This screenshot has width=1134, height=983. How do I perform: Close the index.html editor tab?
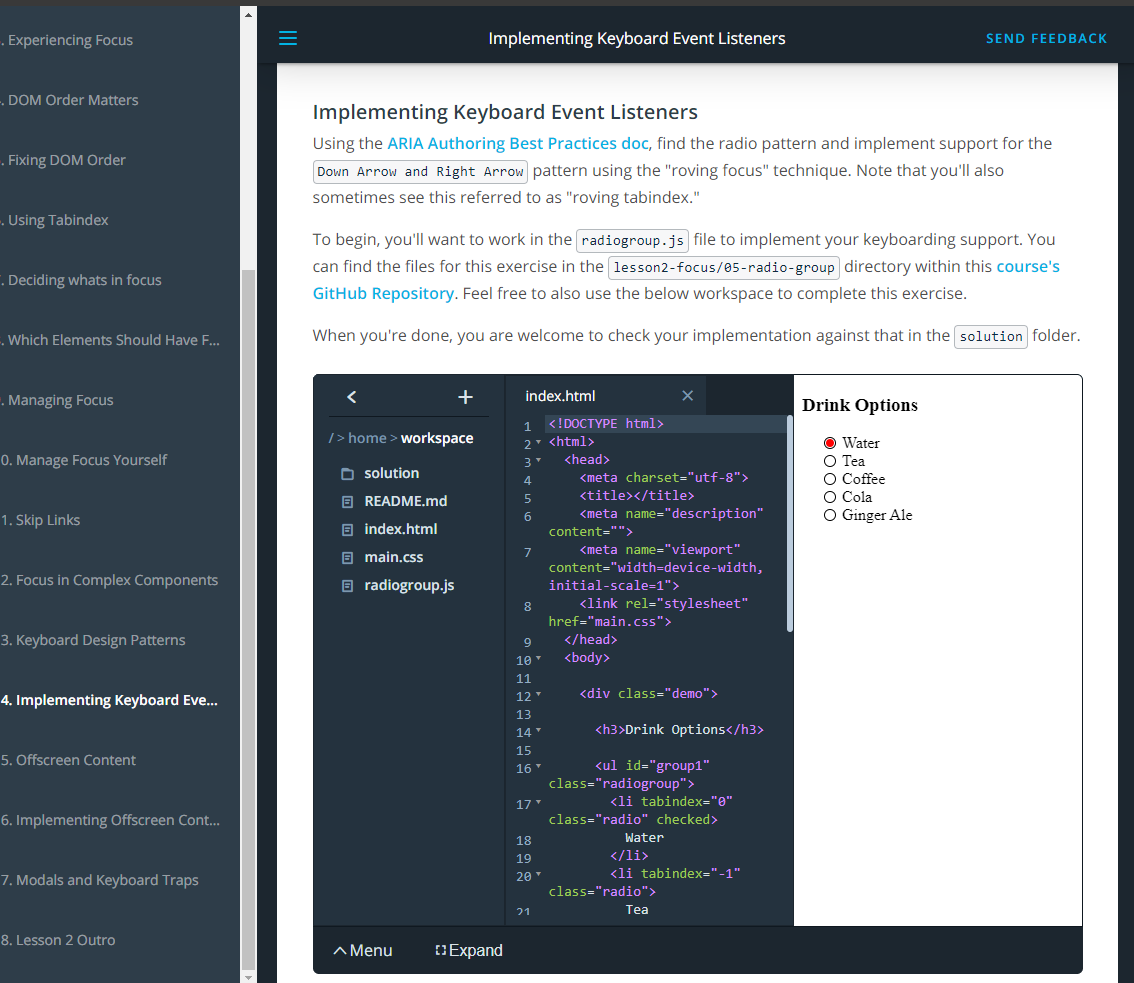(x=687, y=395)
